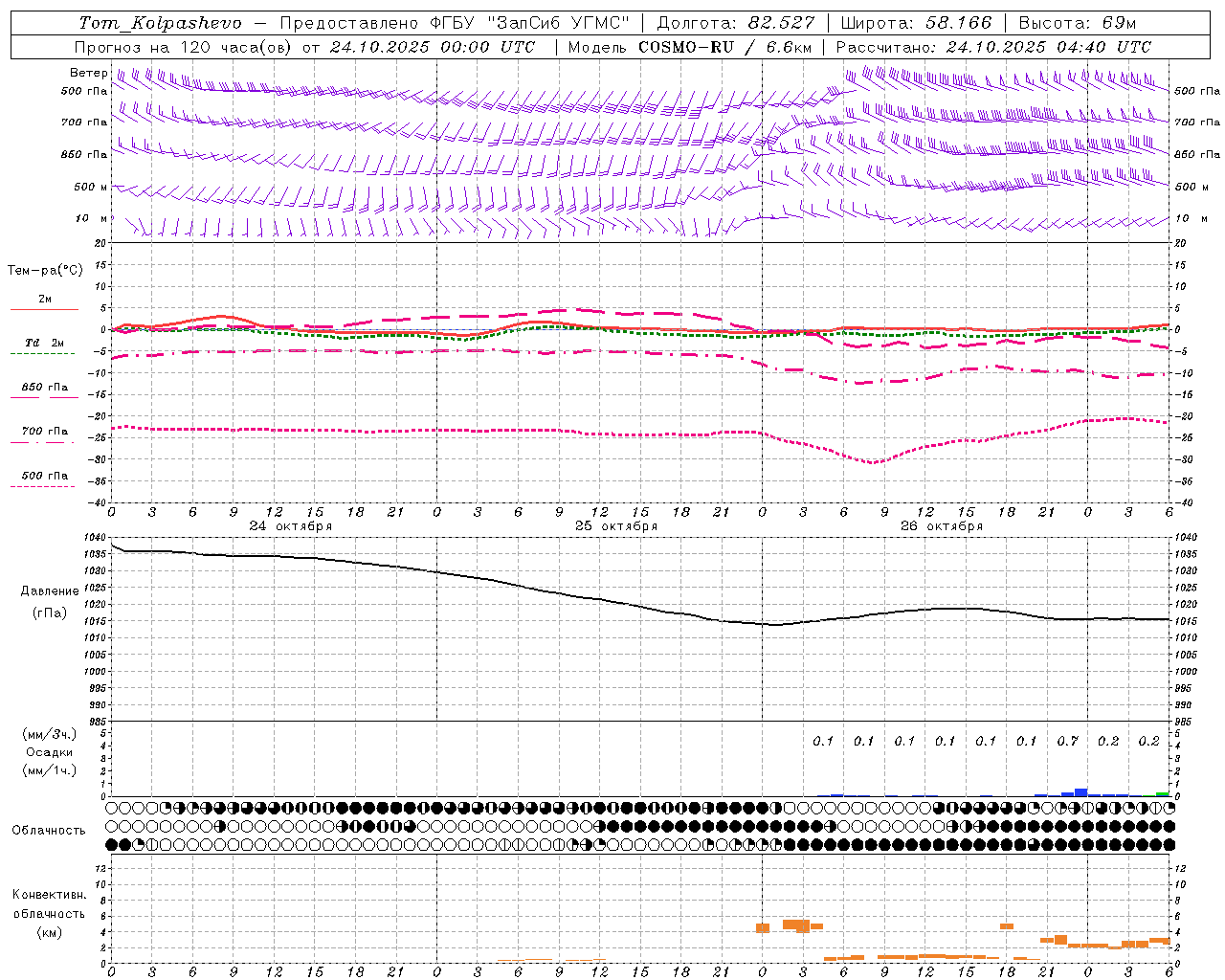The height and width of the screenshot is (980, 1225).
Task: Click the forecast start time 24.10.2025 00:00 UTC
Action: (x=433, y=47)
